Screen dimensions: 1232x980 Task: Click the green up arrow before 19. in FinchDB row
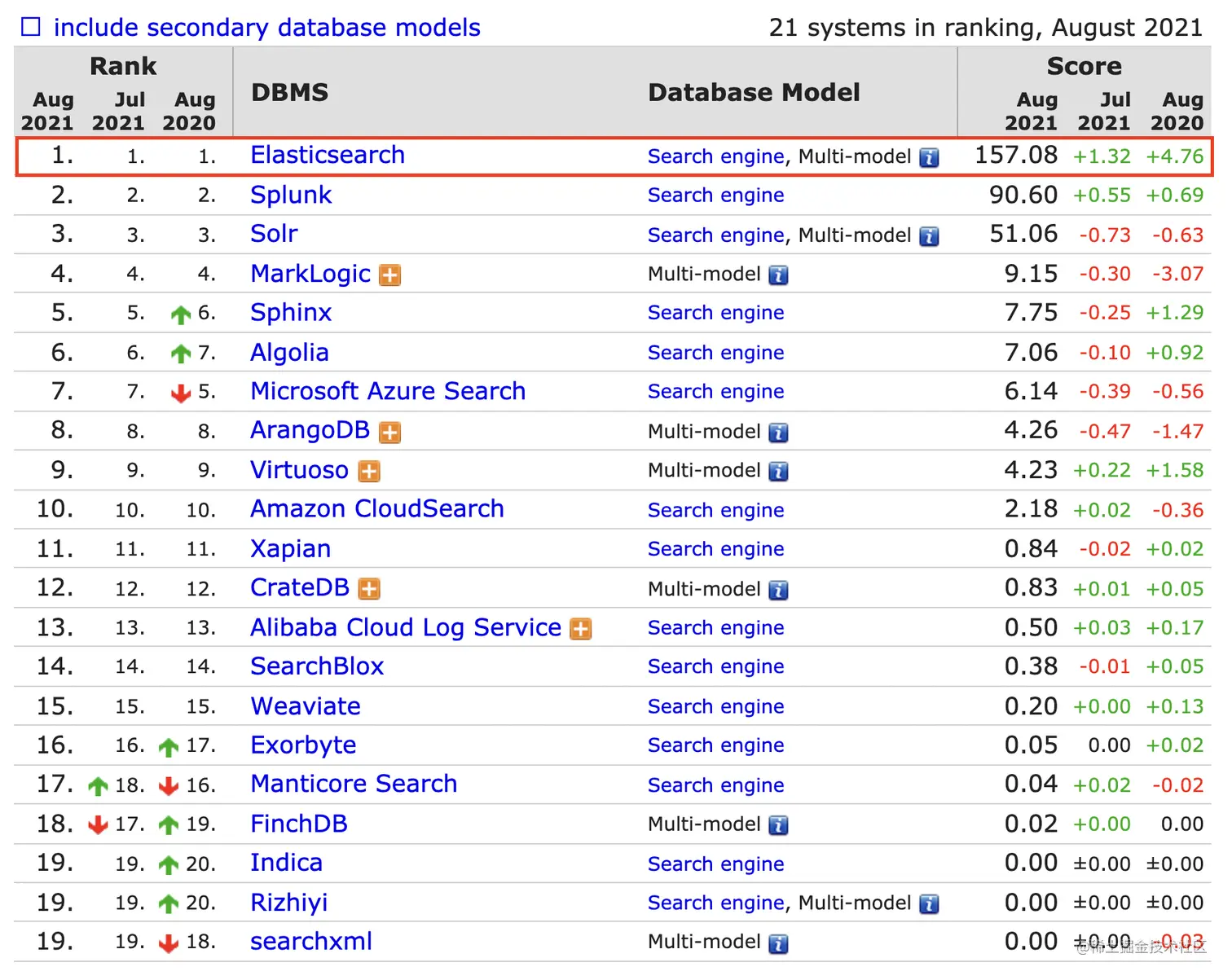click(x=169, y=825)
